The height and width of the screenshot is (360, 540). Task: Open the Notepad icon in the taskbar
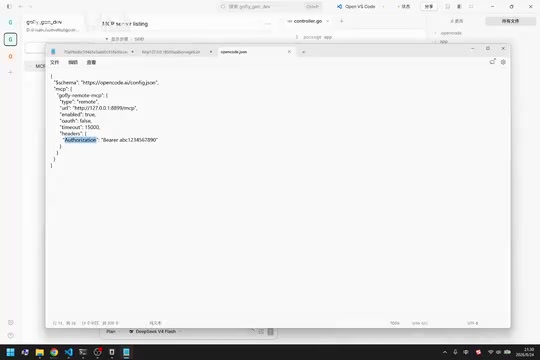[126, 352]
